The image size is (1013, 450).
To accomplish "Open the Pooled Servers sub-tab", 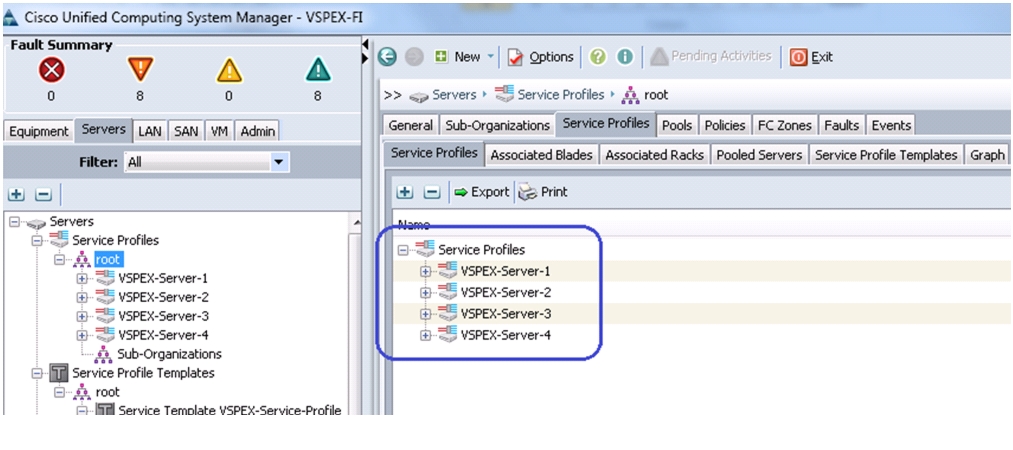I will [759, 155].
